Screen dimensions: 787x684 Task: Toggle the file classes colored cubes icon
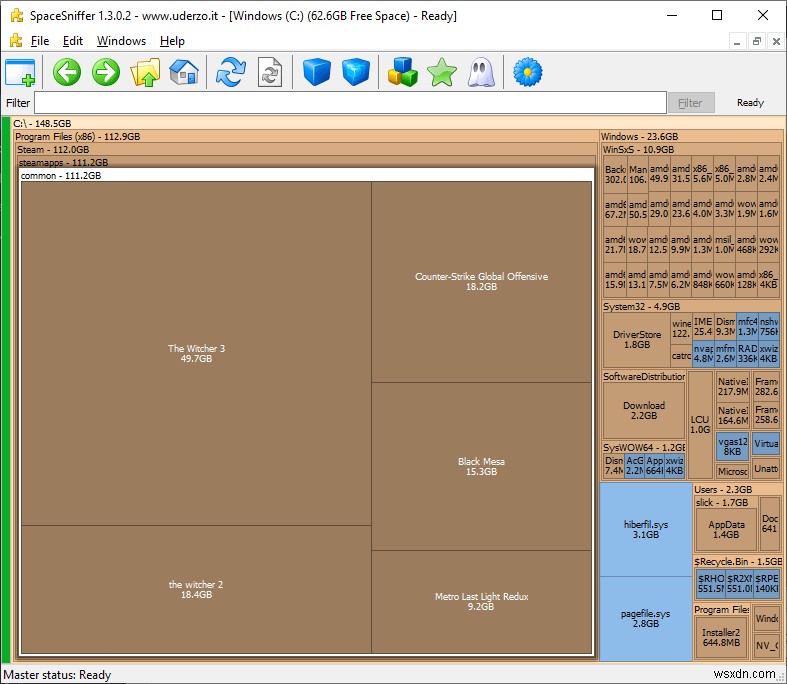403,72
